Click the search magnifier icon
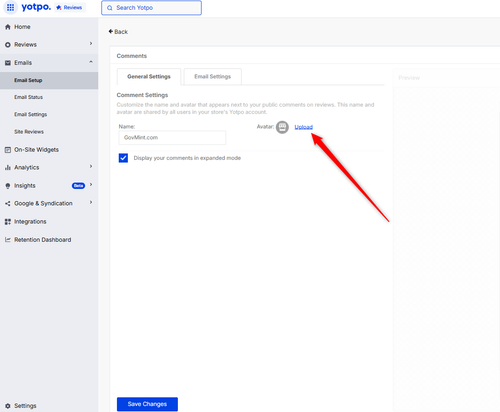Screen dimensions: 500x412 [110, 8]
